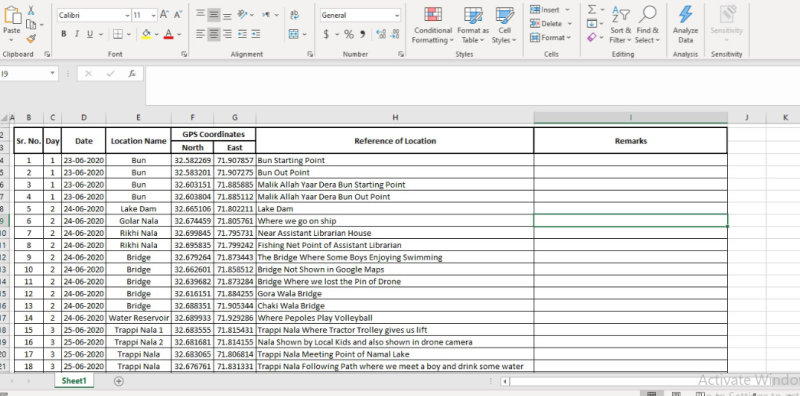Cut selection with the scissors icon
The image size is (800, 396).
[x=31, y=10]
